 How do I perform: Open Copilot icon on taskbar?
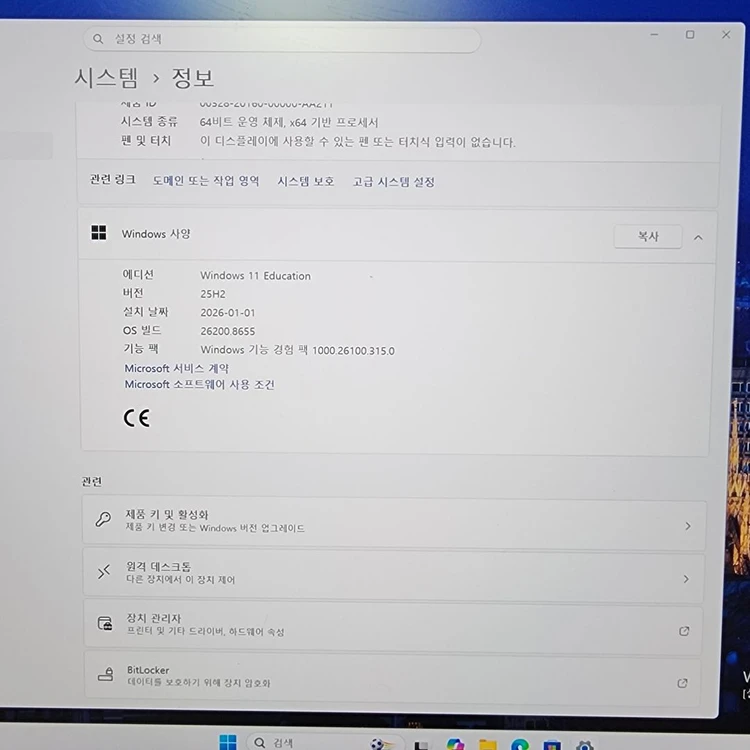click(455, 744)
